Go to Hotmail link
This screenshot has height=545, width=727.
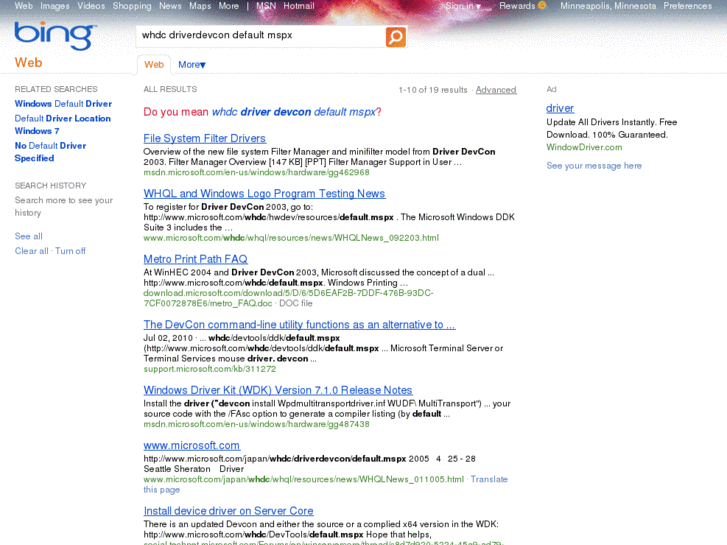[x=299, y=6]
